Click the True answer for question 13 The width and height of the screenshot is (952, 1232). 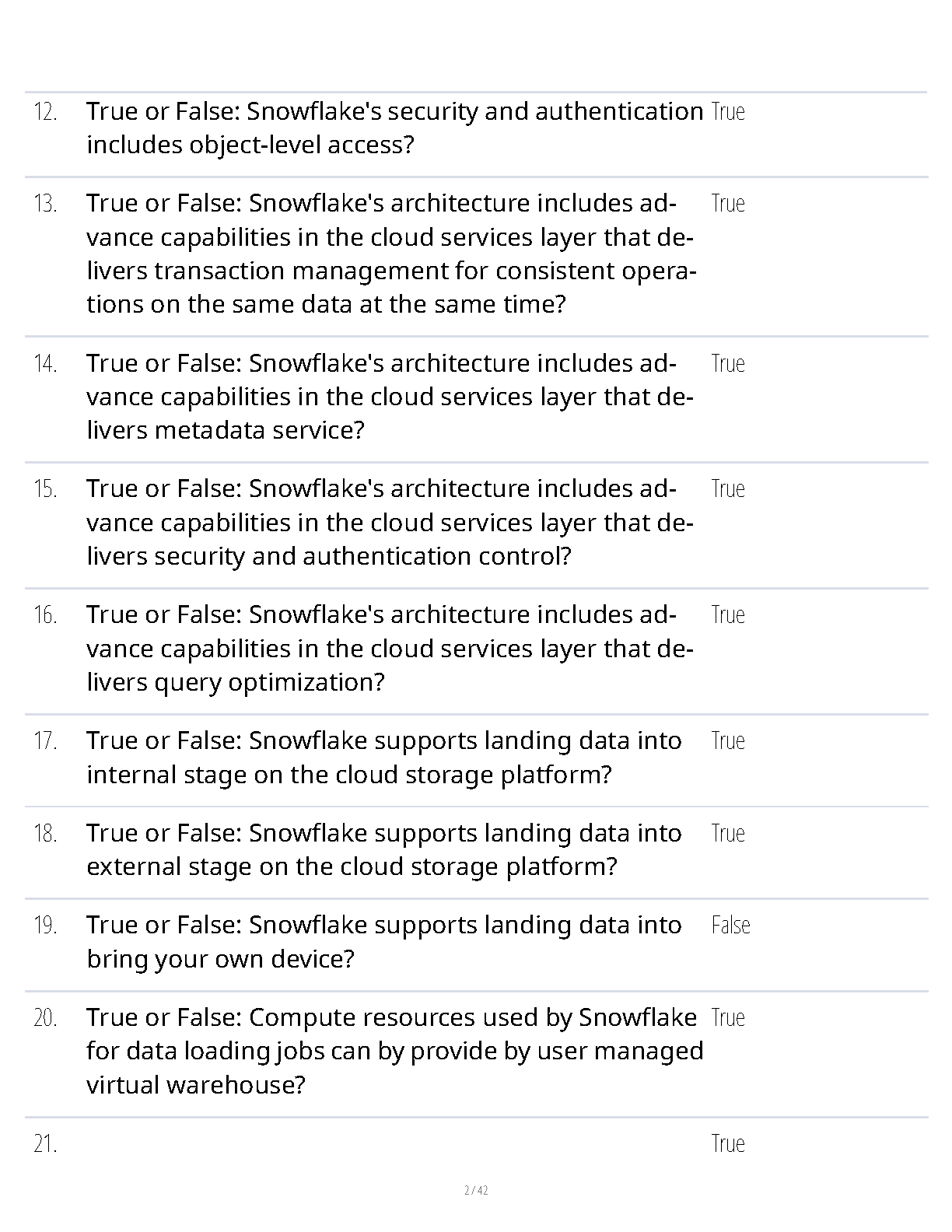(x=728, y=204)
